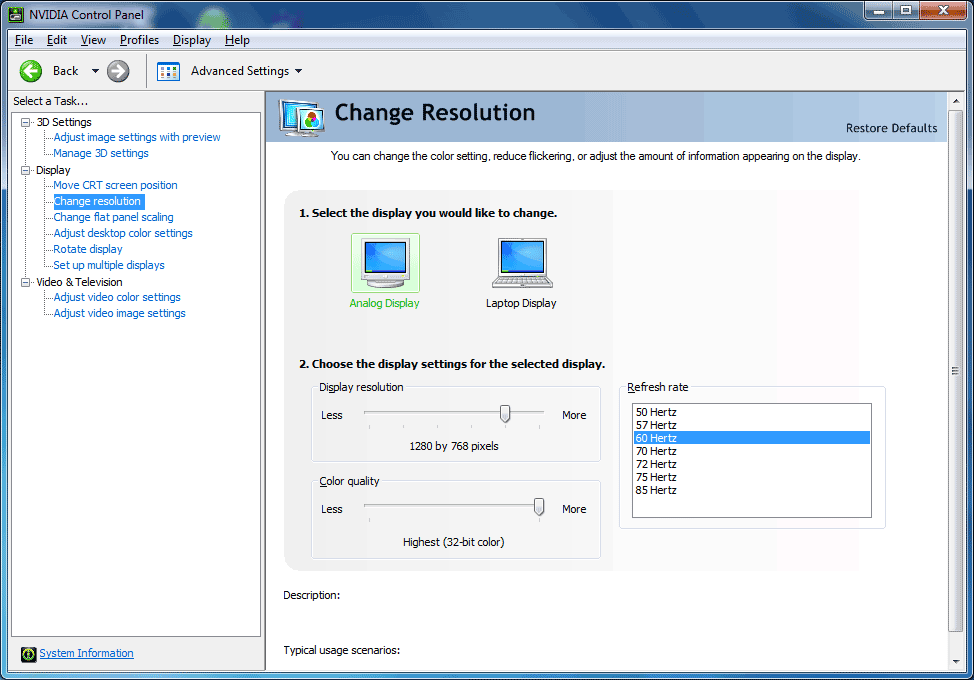This screenshot has width=974, height=680.
Task: Collapse the Video & Television tree node
Action: 25,282
